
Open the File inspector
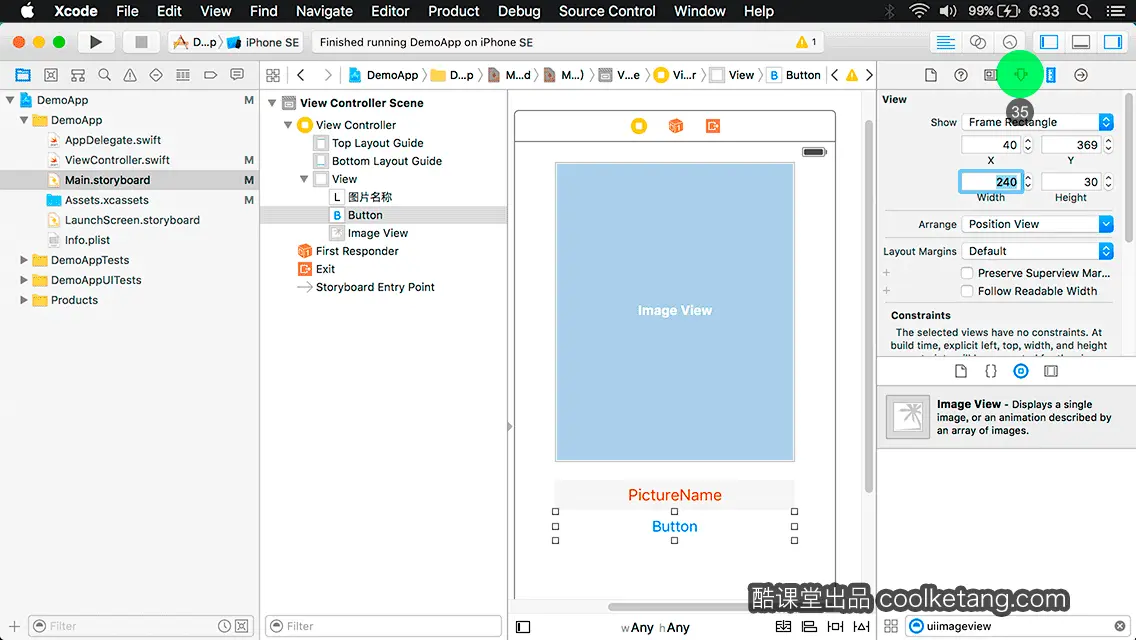931,75
